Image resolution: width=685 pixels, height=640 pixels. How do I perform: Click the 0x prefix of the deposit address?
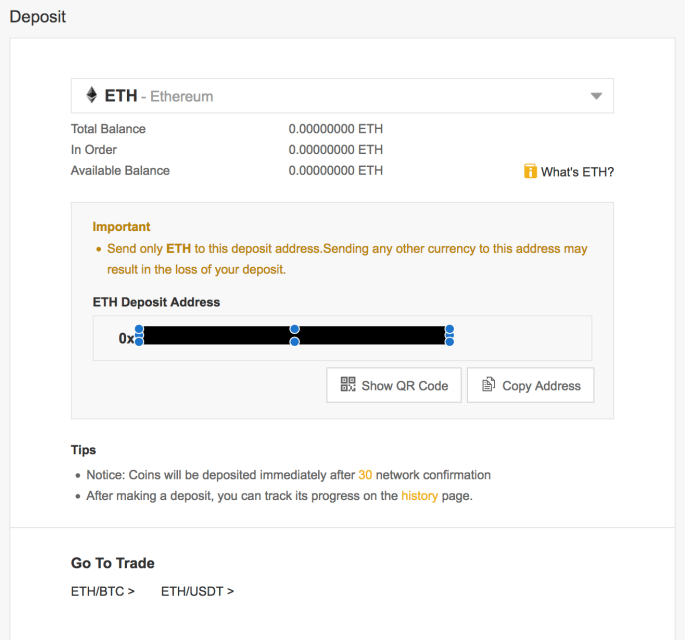(125, 339)
